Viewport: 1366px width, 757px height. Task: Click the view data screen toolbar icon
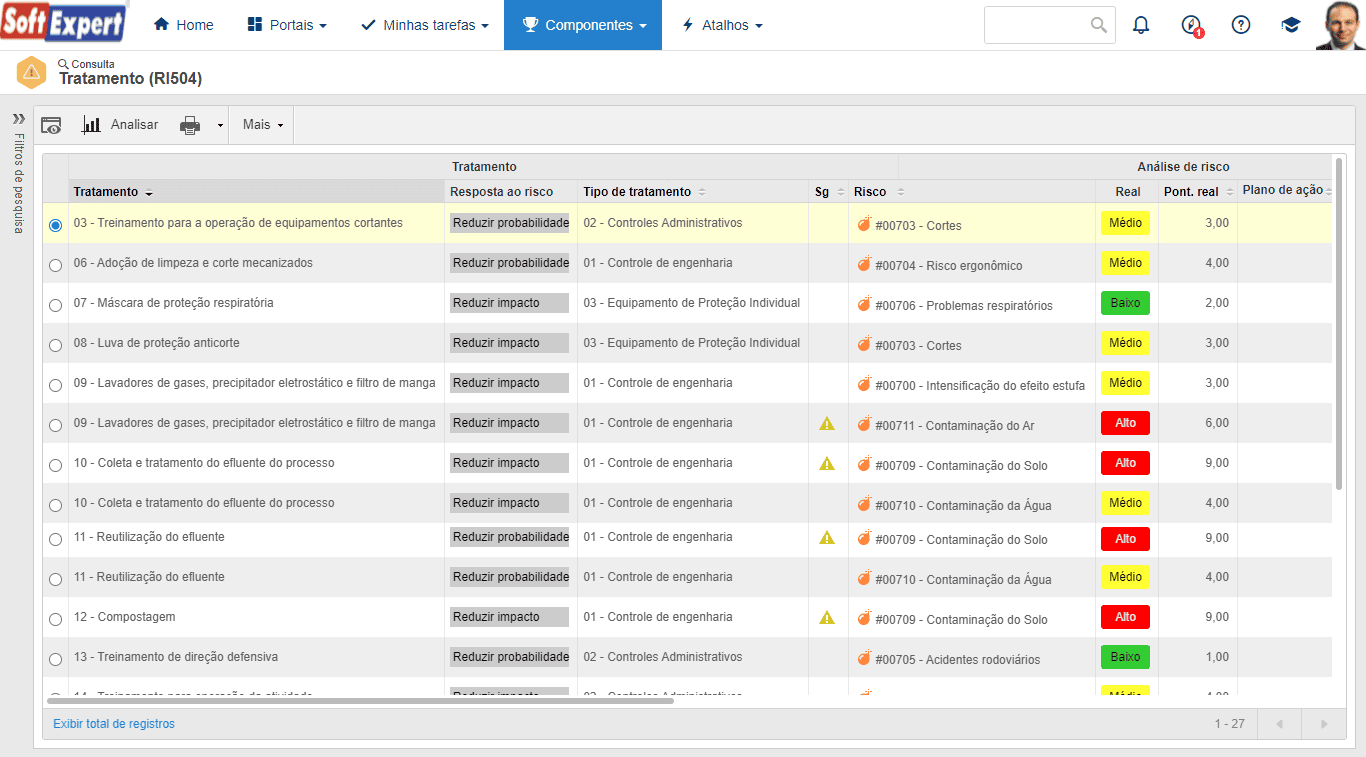click(51, 125)
